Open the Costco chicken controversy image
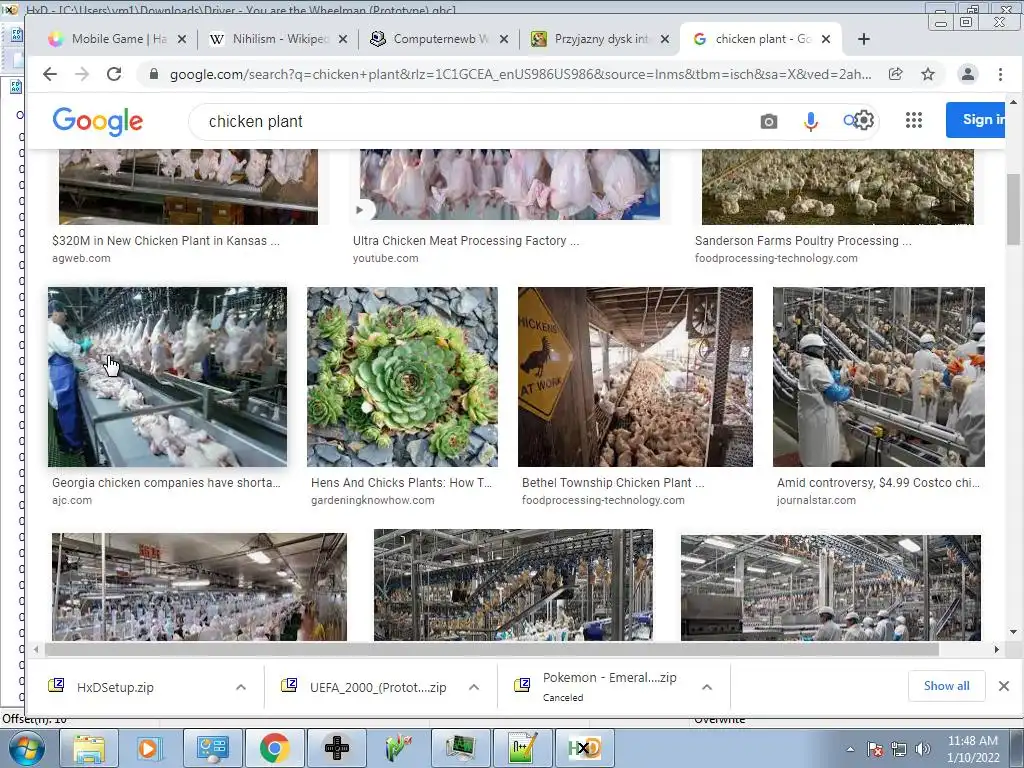 [878, 377]
